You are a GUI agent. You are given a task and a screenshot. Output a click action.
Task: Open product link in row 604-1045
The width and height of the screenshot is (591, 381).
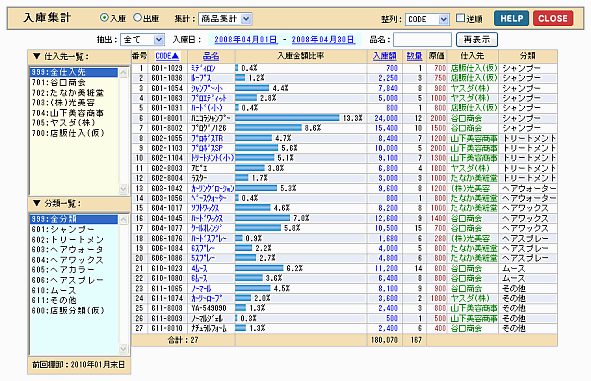click(x=207, y=218)
